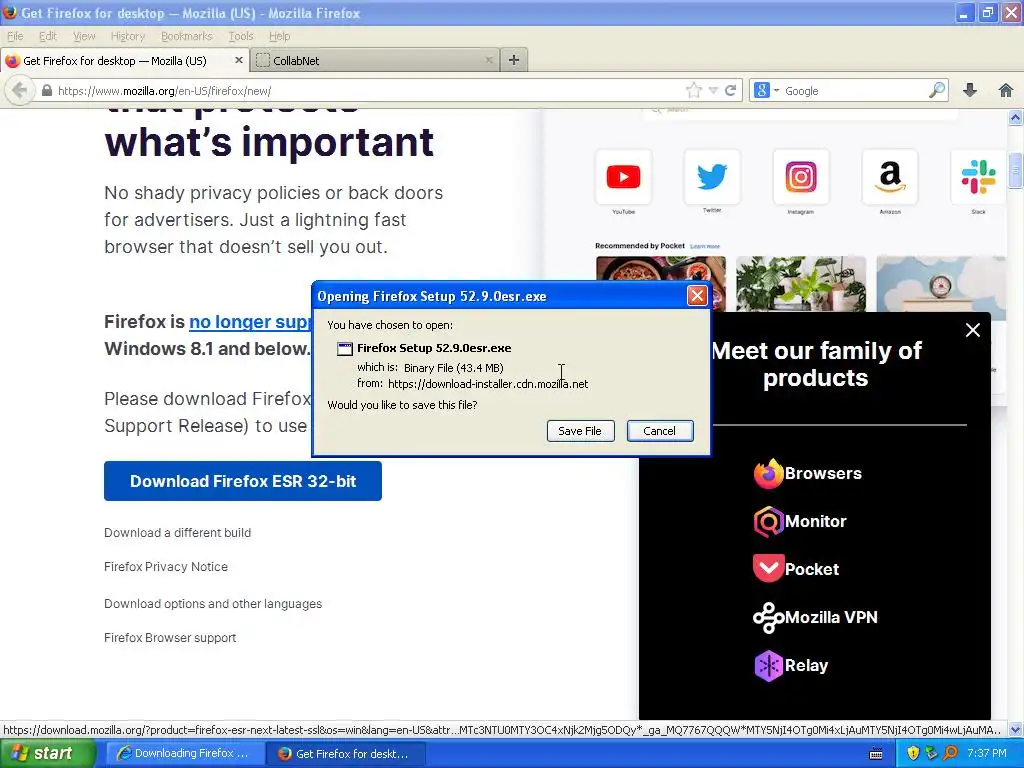The width and height of the screenshot is (1024, 768).
Task: Click Learn more next to Pocket
Action: pyautogui.click(x=705, y=246)
